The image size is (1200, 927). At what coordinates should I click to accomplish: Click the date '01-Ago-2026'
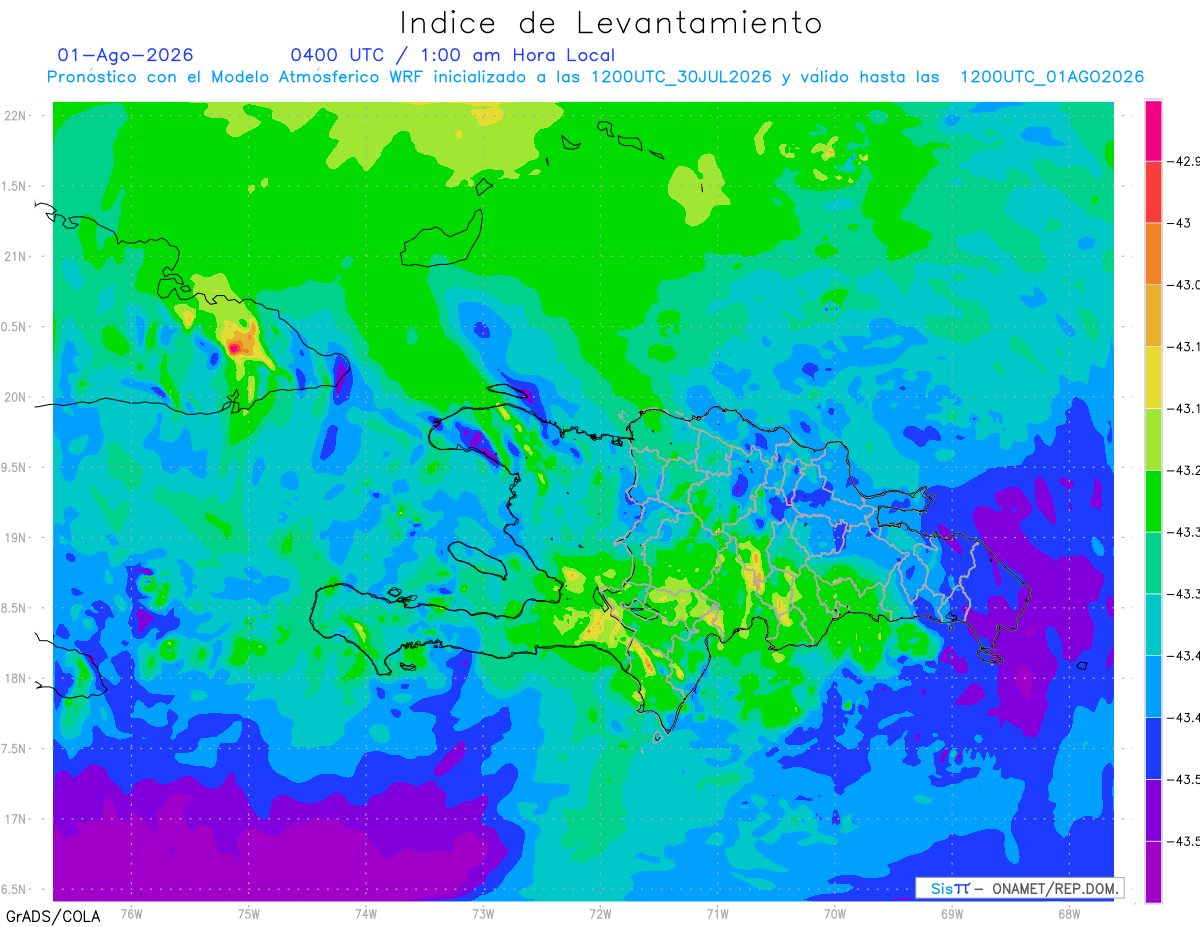pos(126,55)
